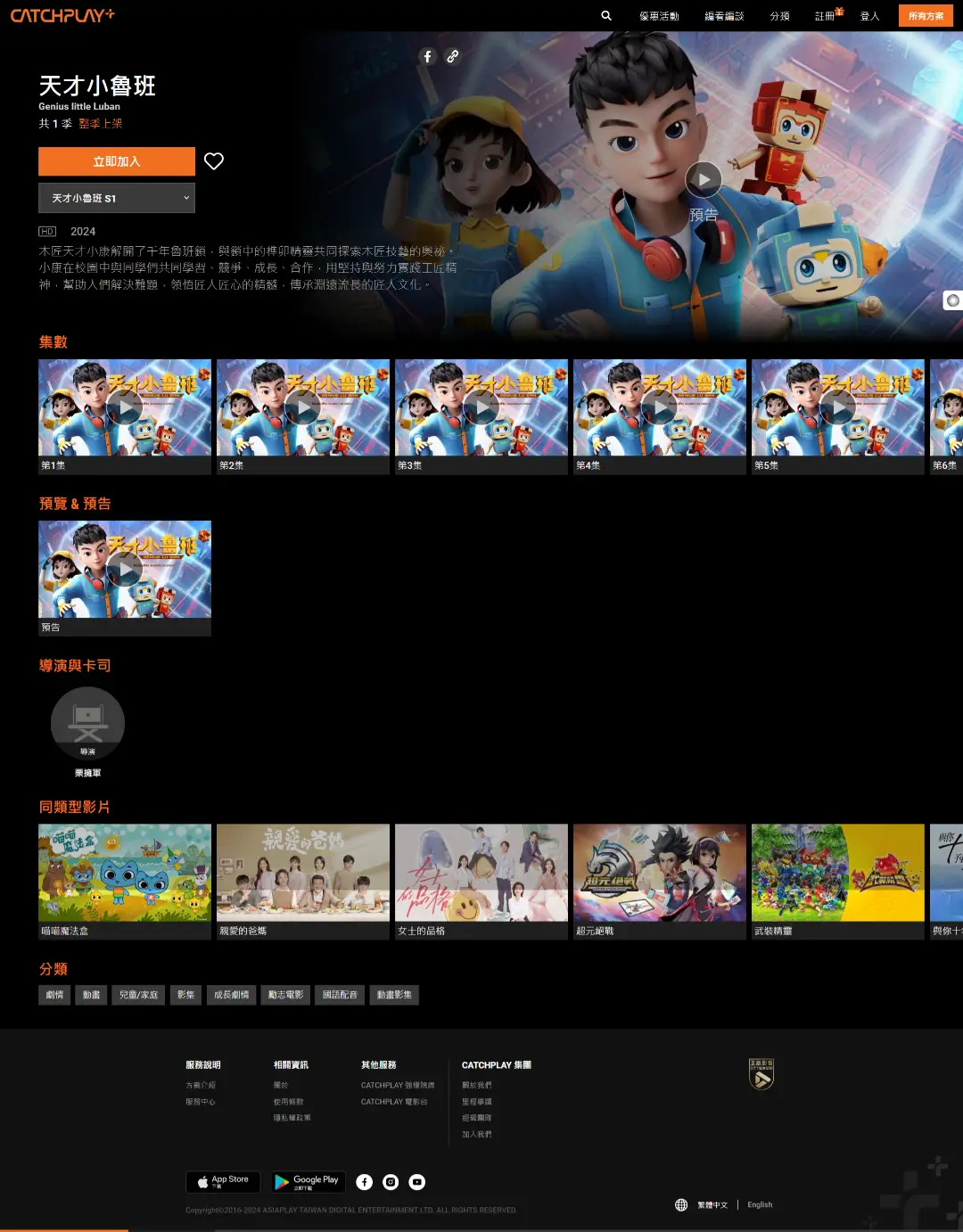
Task: Click 註冊 sign-up nav item
Action: coord(825,16)
